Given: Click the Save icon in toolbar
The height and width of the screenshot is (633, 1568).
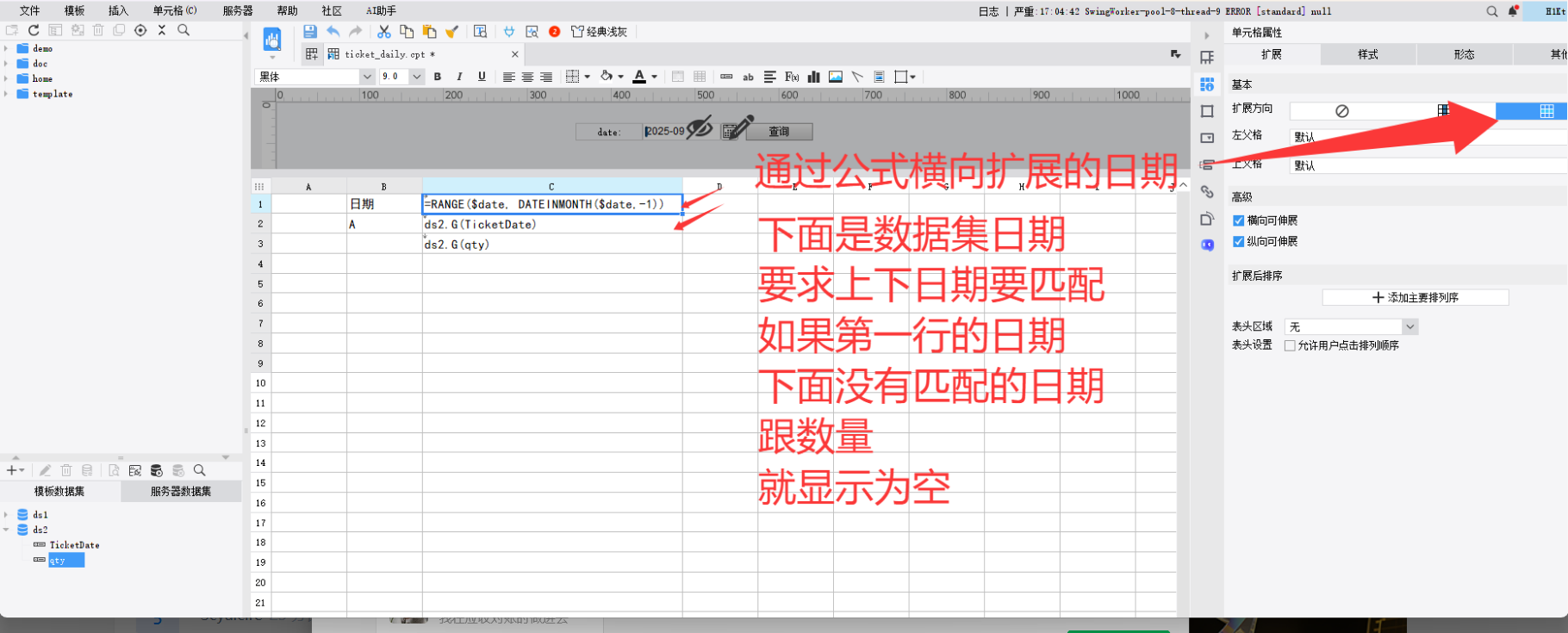Looking at the screenshot, I should pyautogui.click(x=310, y=32).
